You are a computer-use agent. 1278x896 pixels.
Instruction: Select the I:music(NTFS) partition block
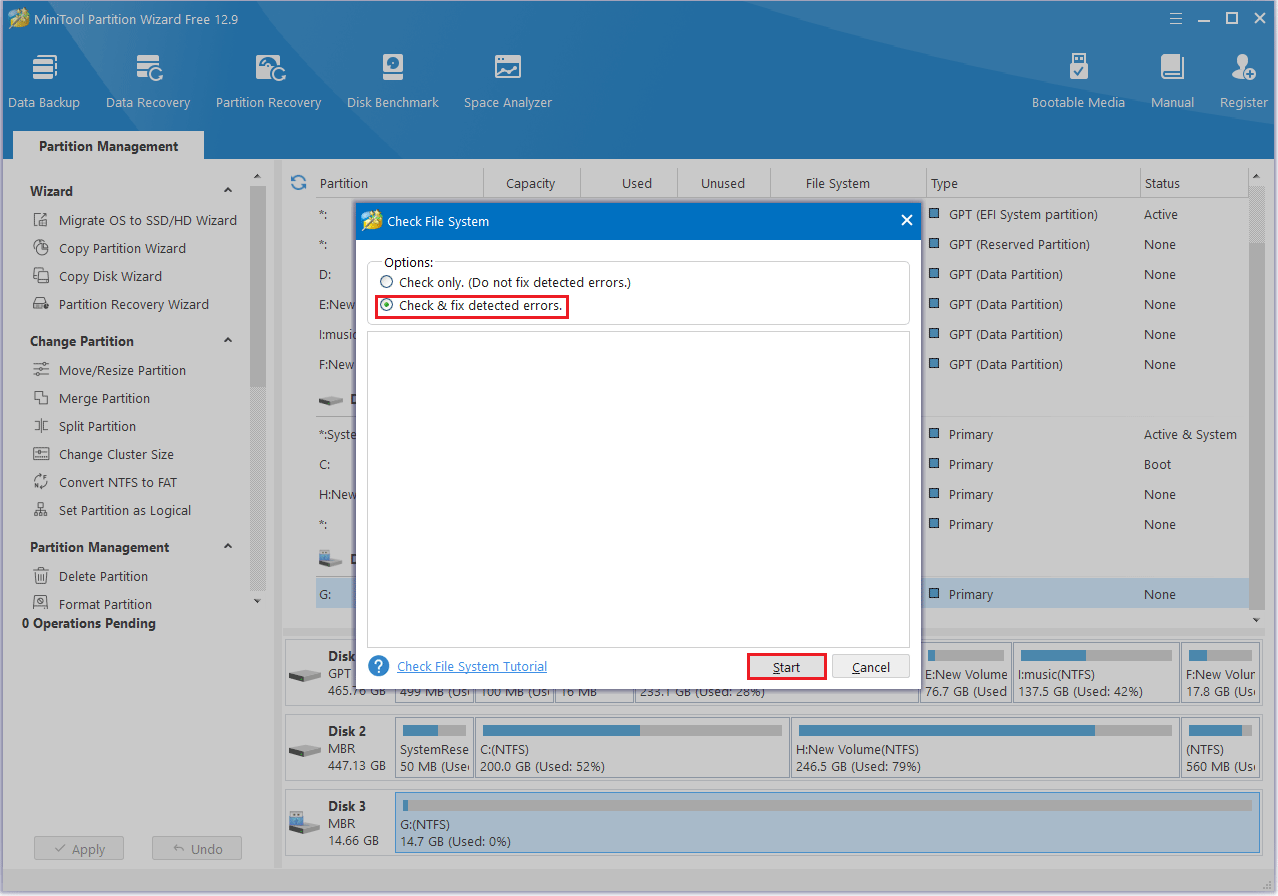click(1095, 672)
